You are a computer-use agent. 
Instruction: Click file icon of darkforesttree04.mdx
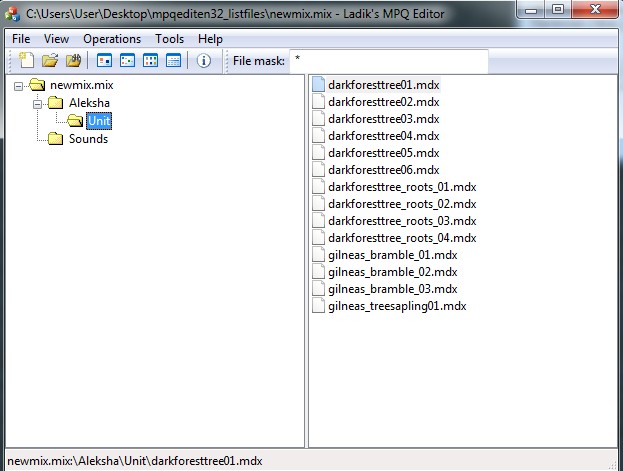tap(318, 136)
